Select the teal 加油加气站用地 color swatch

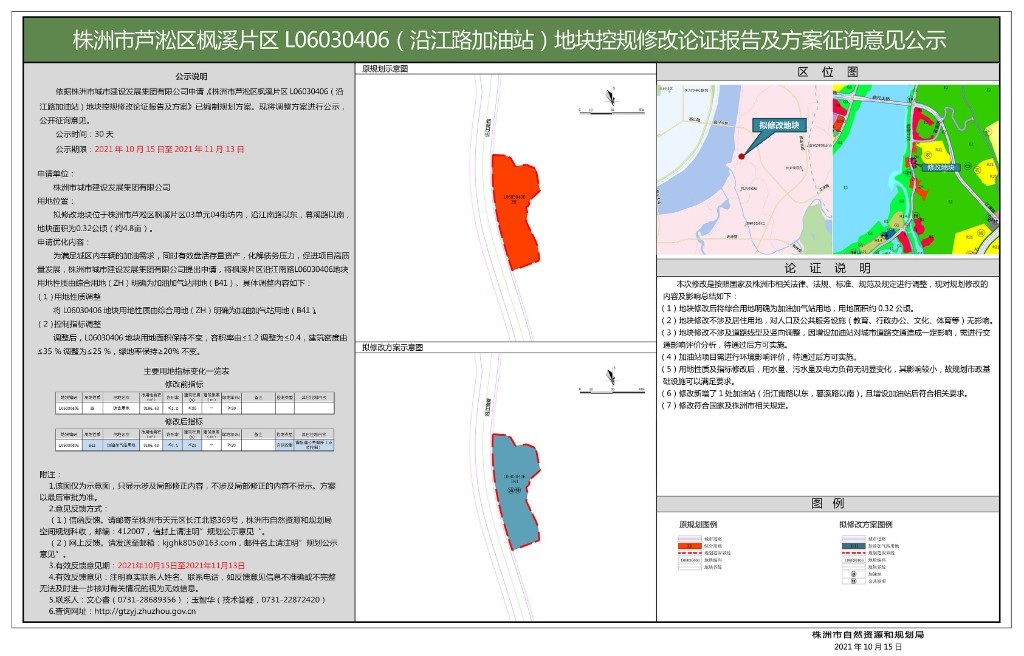[852, 545]
